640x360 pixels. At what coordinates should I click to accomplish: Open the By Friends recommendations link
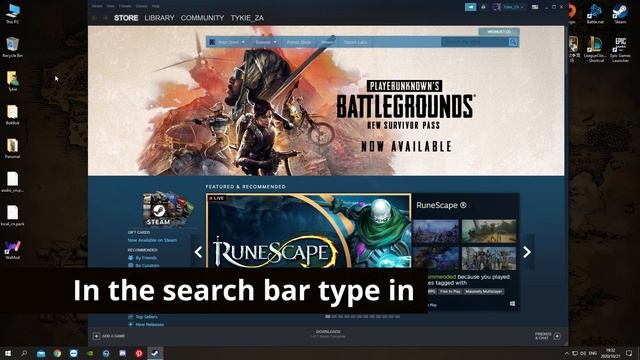point(146,258)
